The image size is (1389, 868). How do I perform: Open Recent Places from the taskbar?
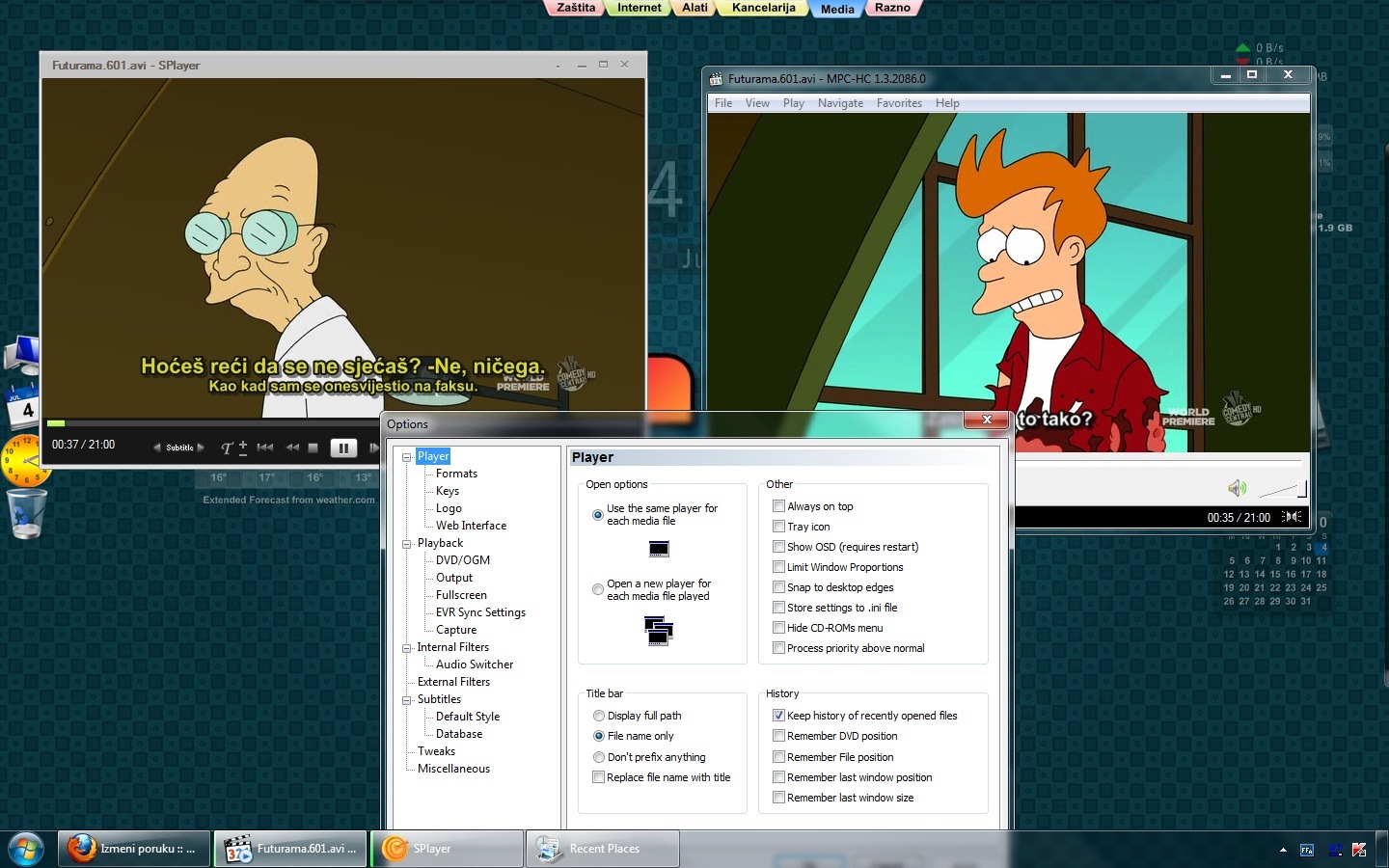604,849
